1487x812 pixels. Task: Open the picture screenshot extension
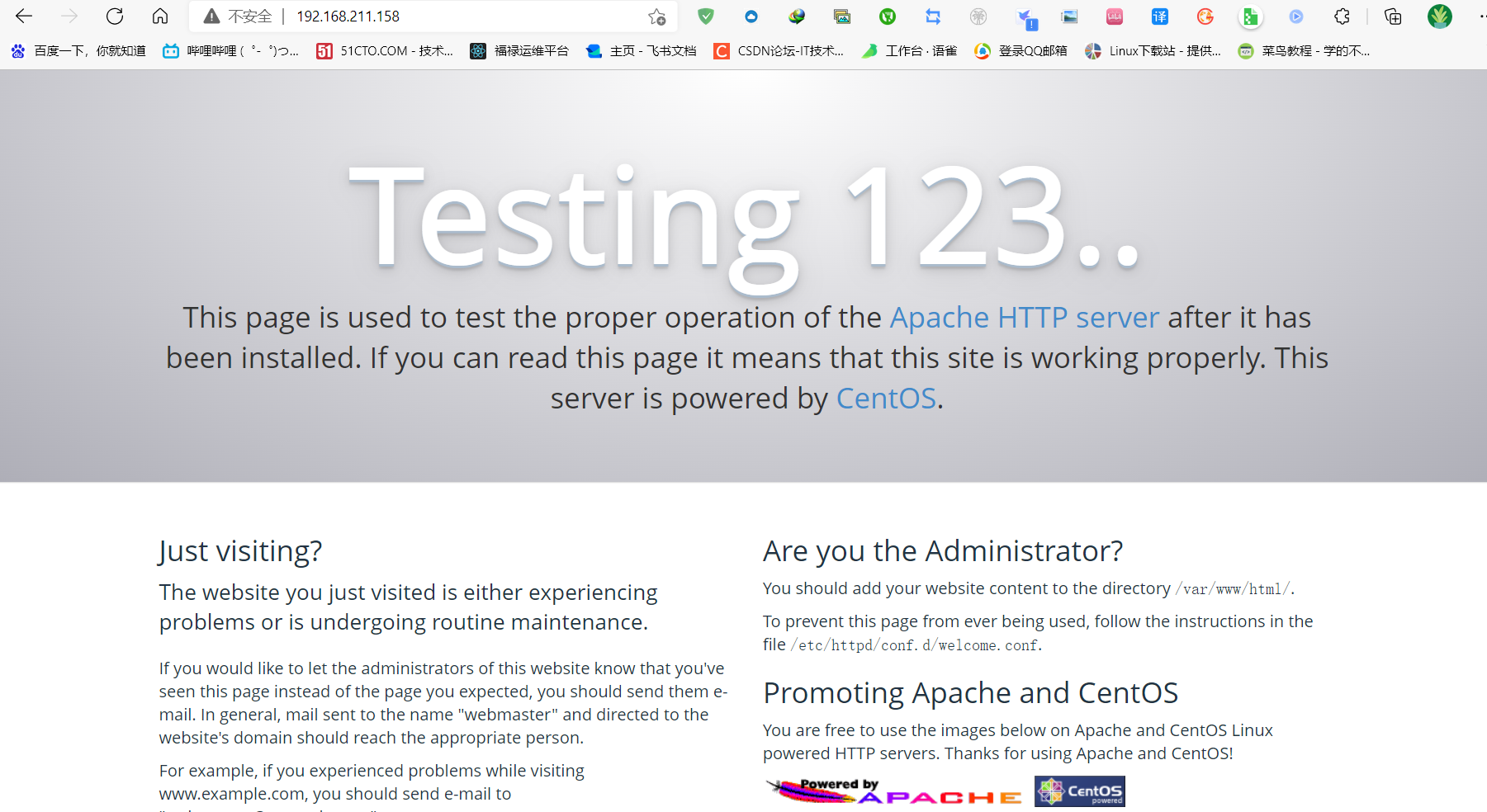1069,16
